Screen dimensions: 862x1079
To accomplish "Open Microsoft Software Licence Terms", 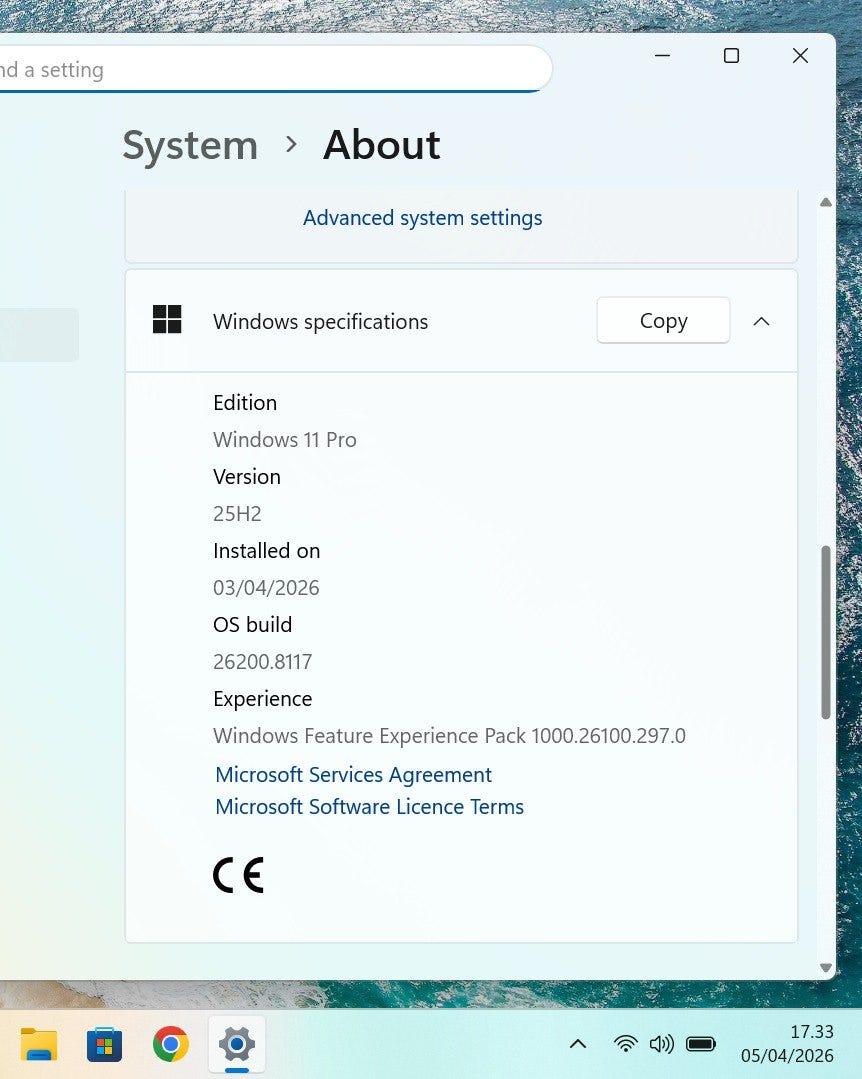I will (x=369, y=807).
